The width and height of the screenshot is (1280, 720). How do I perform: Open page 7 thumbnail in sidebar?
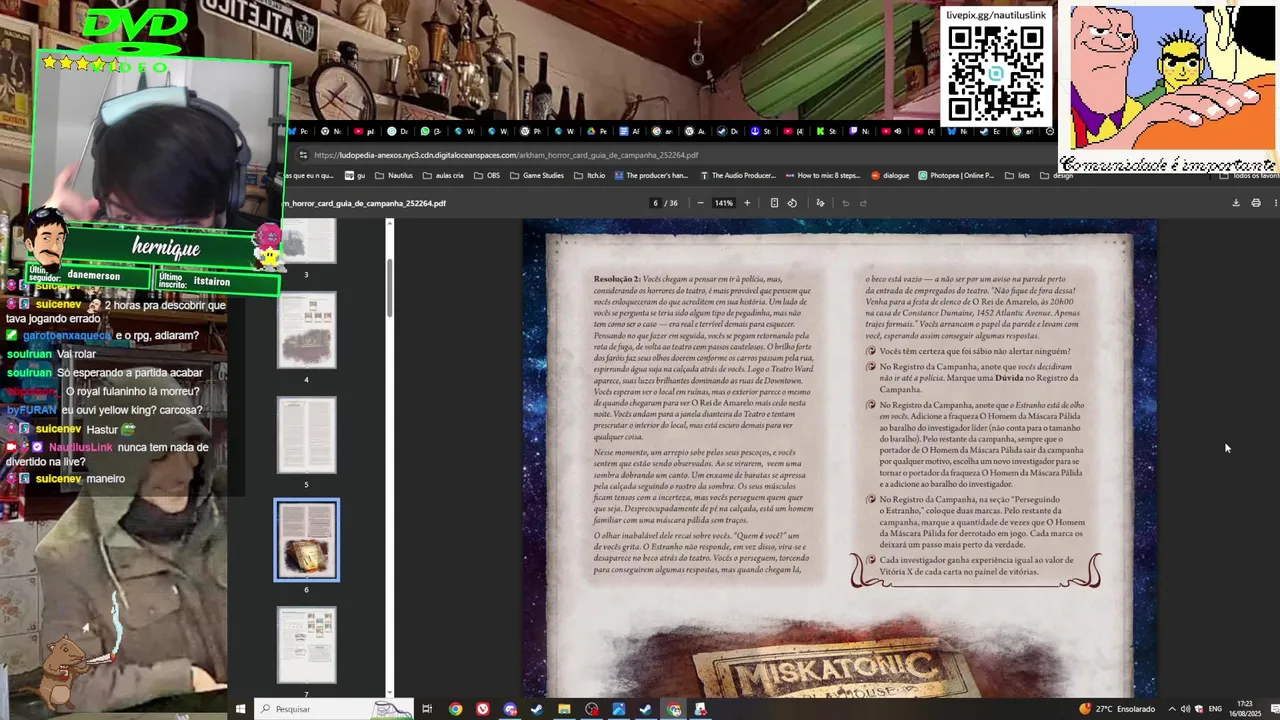click(307, 646)
